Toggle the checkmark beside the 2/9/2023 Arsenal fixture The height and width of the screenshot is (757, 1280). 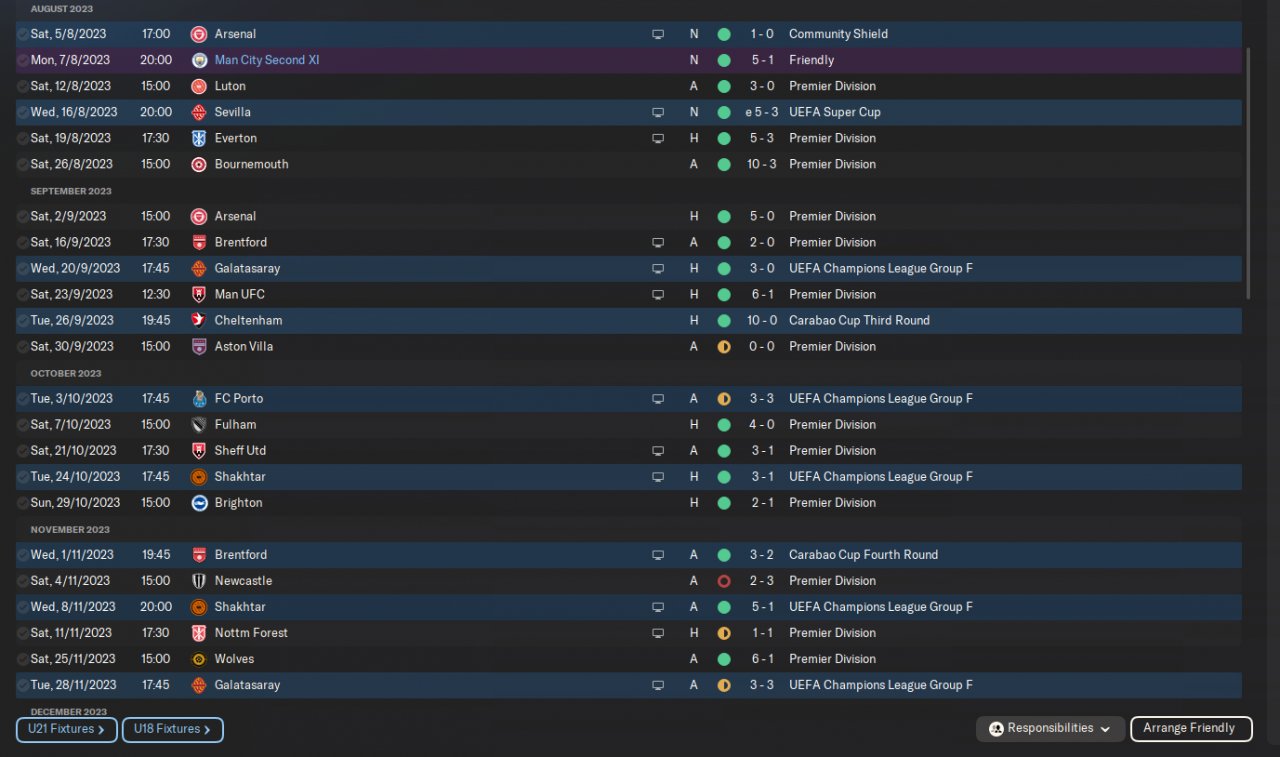(x=23, y=216)
